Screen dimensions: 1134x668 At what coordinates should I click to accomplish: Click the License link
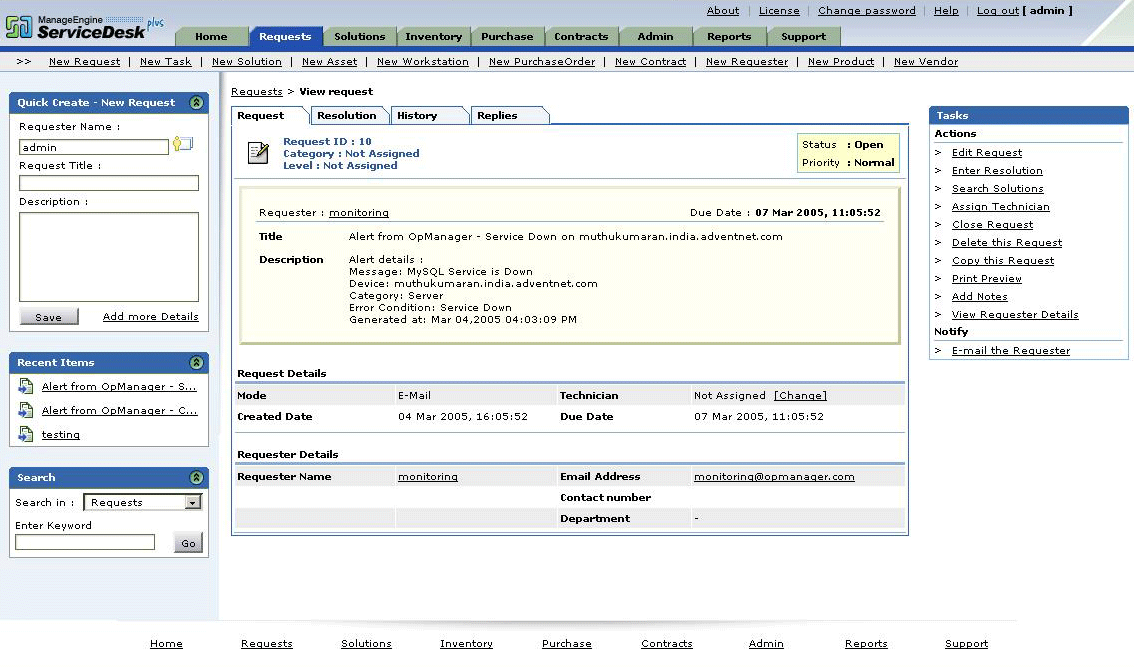click(x=779, y=11)
